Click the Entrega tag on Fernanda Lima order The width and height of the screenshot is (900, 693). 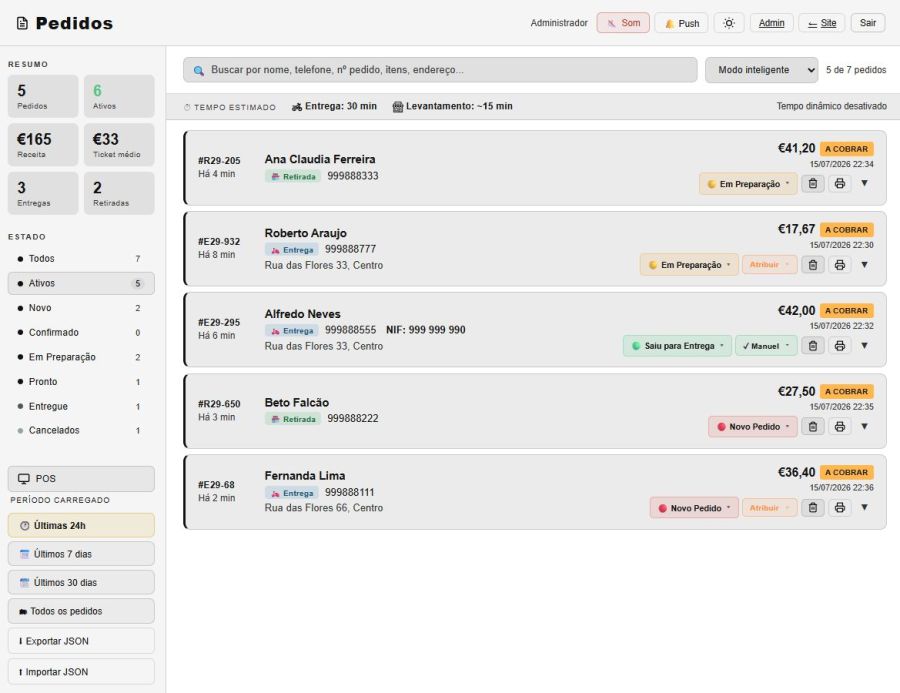[x=292, y=493]
